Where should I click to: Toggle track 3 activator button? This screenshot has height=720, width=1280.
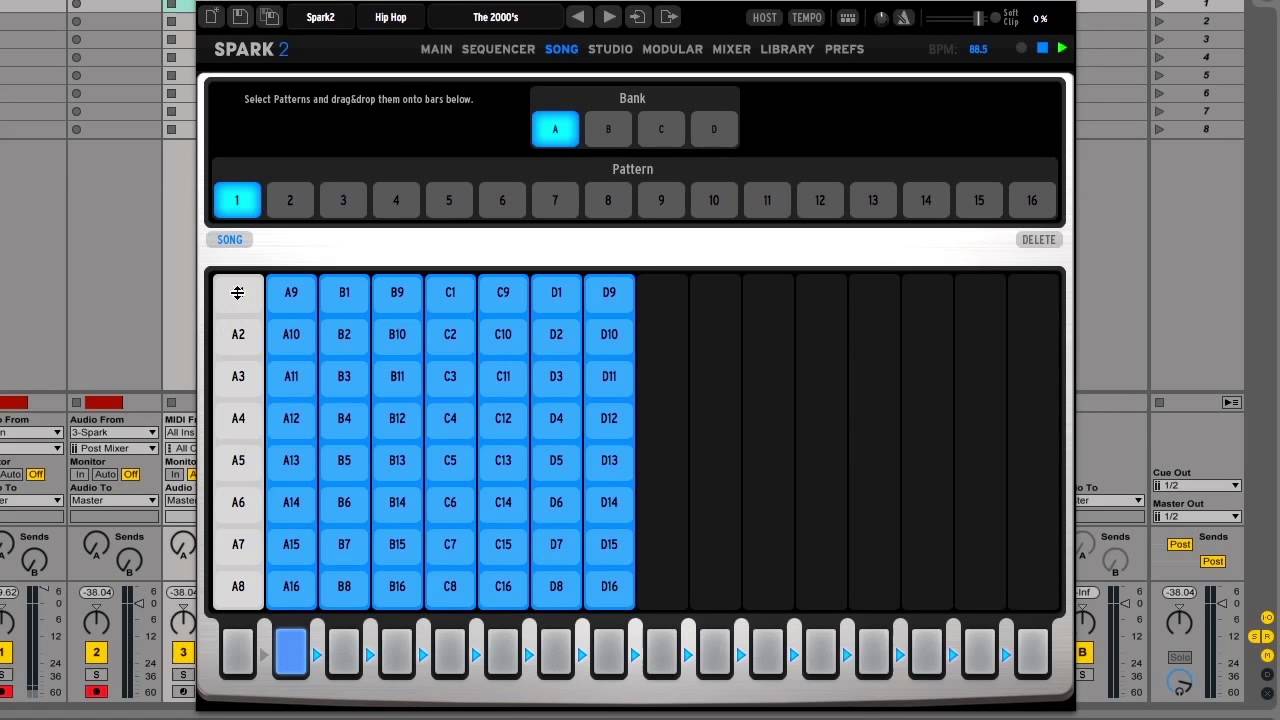tap(183, 653)
